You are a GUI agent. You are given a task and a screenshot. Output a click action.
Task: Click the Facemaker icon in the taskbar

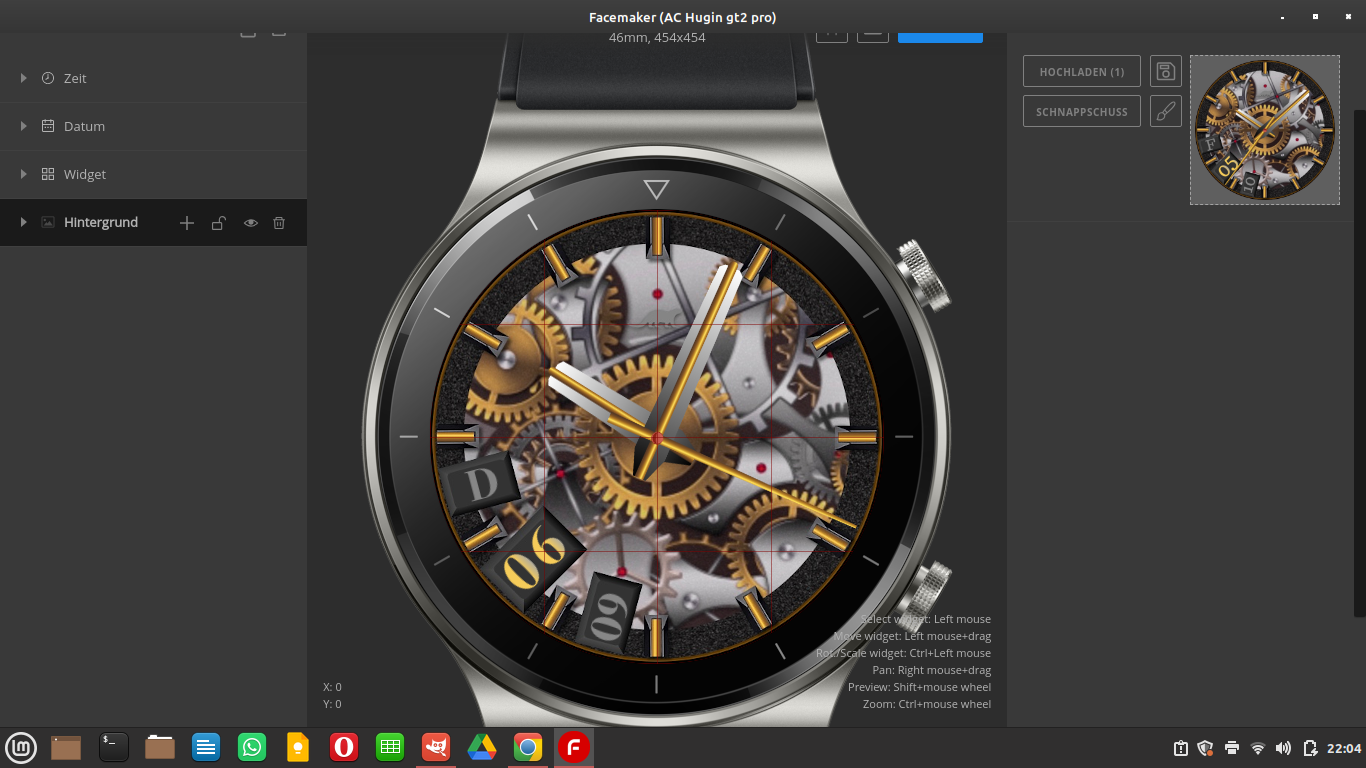coord(574,747)
